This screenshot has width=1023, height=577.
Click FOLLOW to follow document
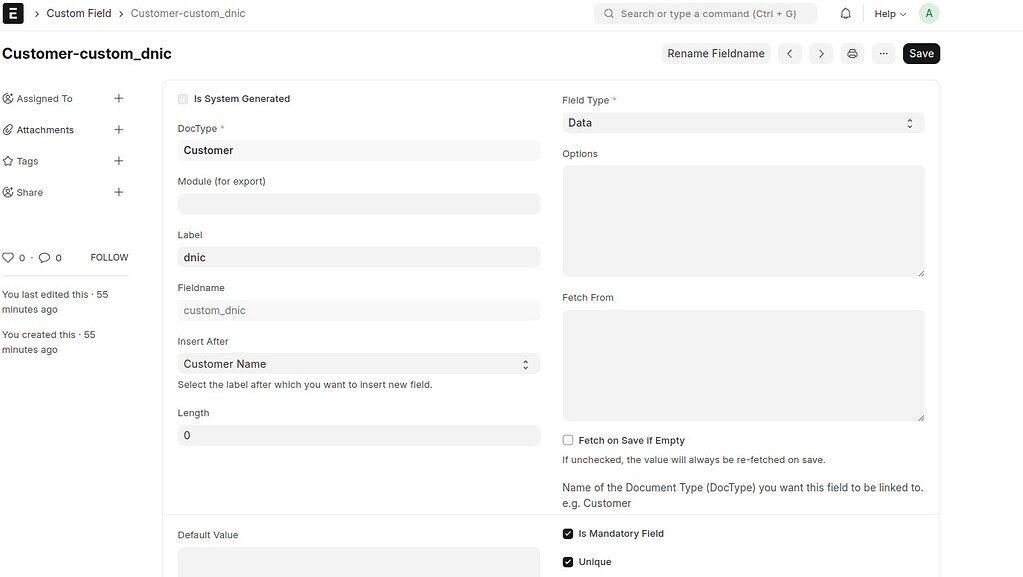tap(109, 258)
